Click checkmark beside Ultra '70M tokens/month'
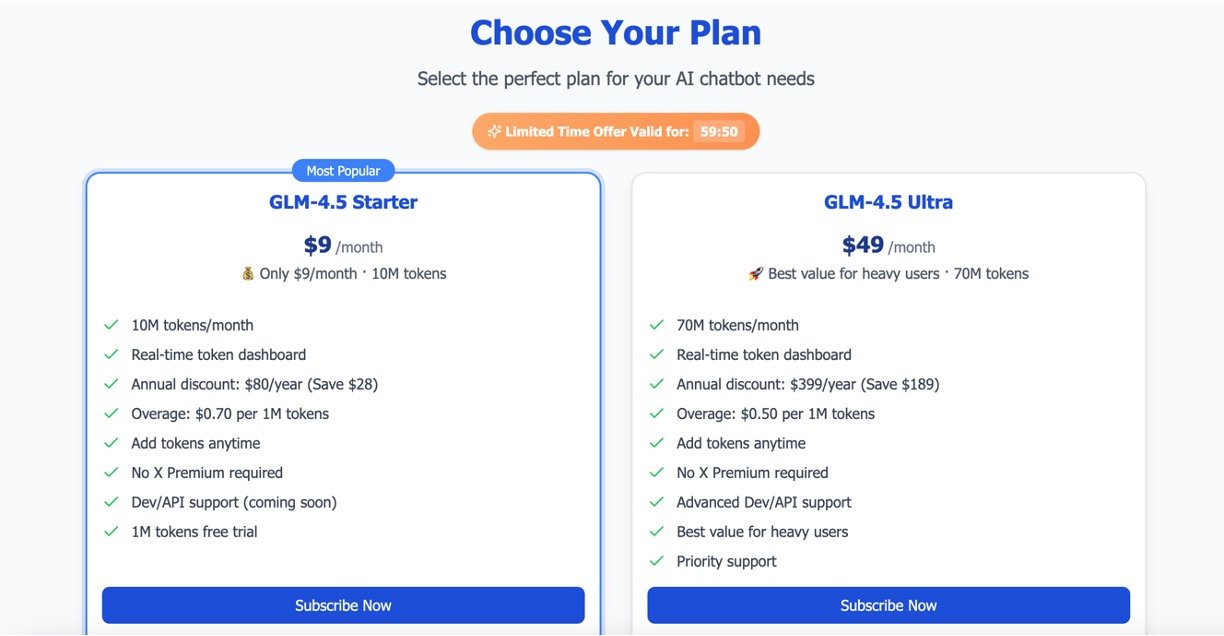 tap(656, 325)
